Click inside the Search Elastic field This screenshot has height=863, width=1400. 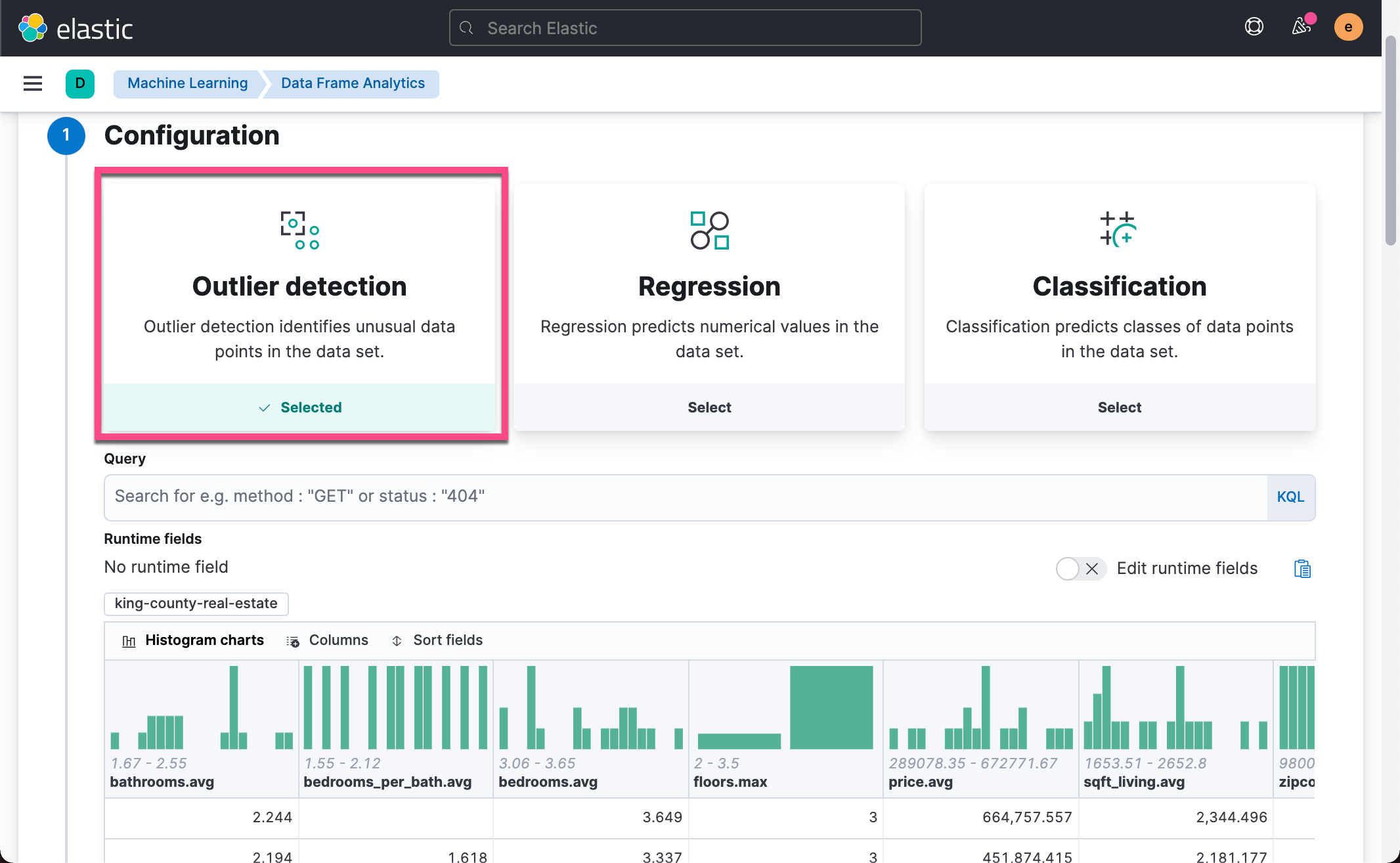tap(685, 28)
